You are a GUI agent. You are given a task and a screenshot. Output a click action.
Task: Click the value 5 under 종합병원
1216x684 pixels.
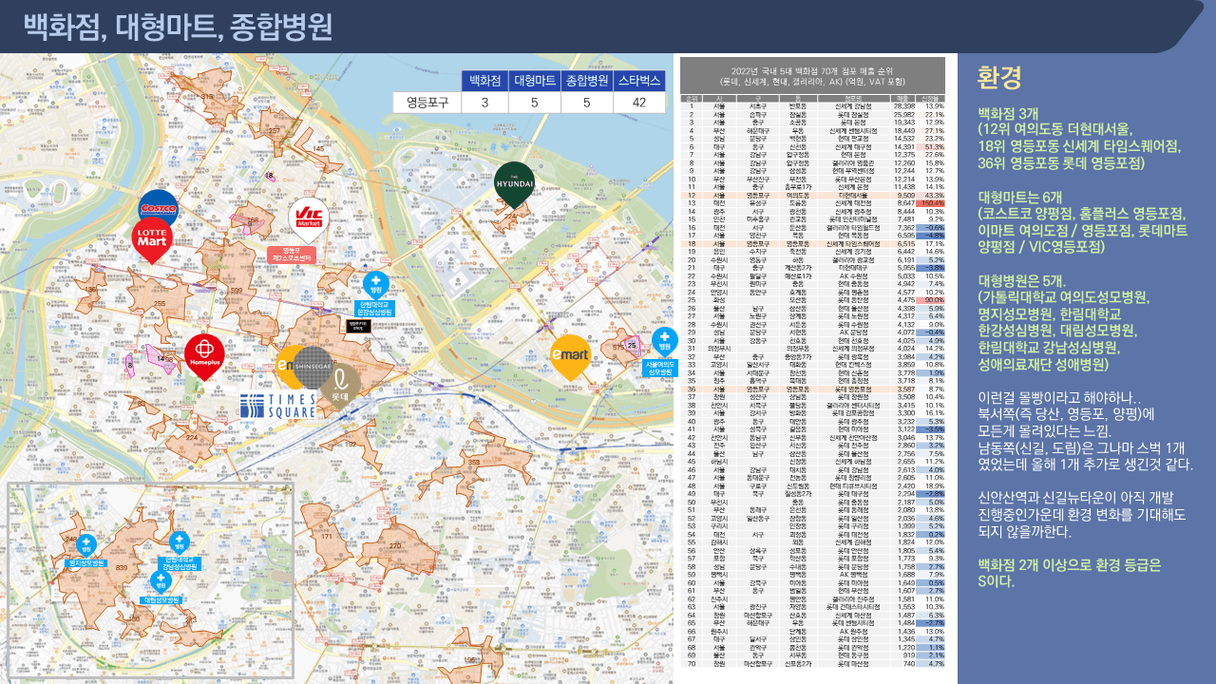click(585, 102)
